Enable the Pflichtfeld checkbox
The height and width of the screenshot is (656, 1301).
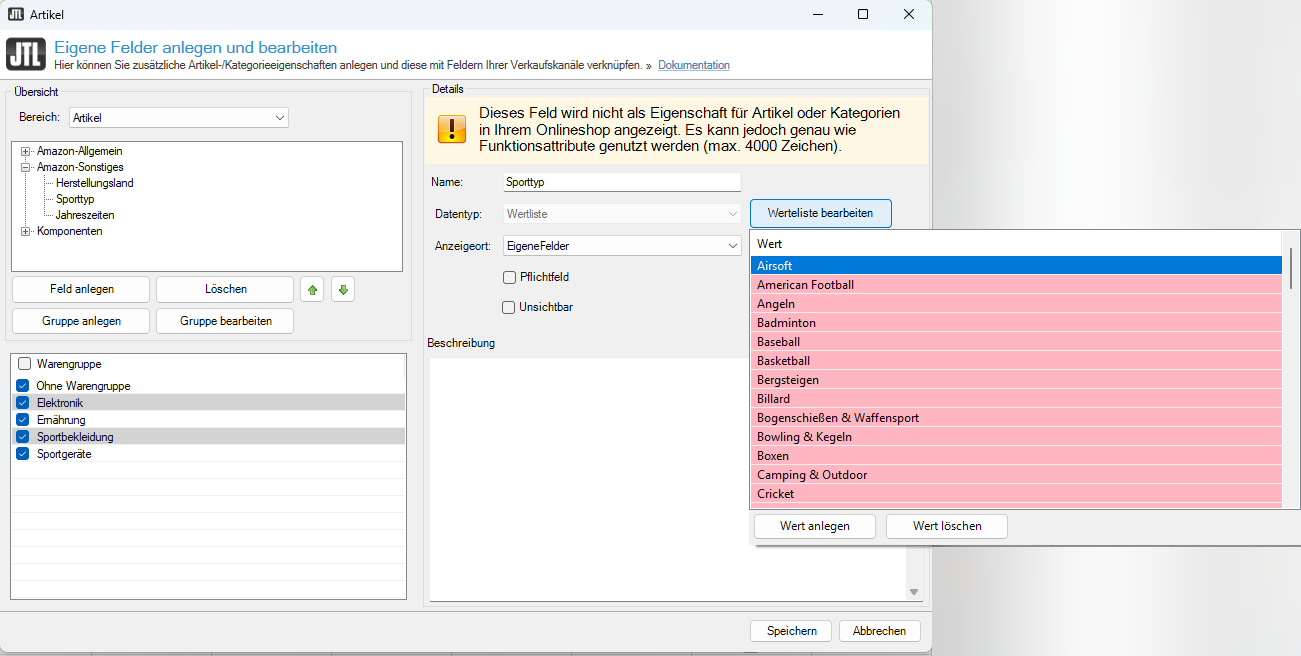click(x=509, y=277)
